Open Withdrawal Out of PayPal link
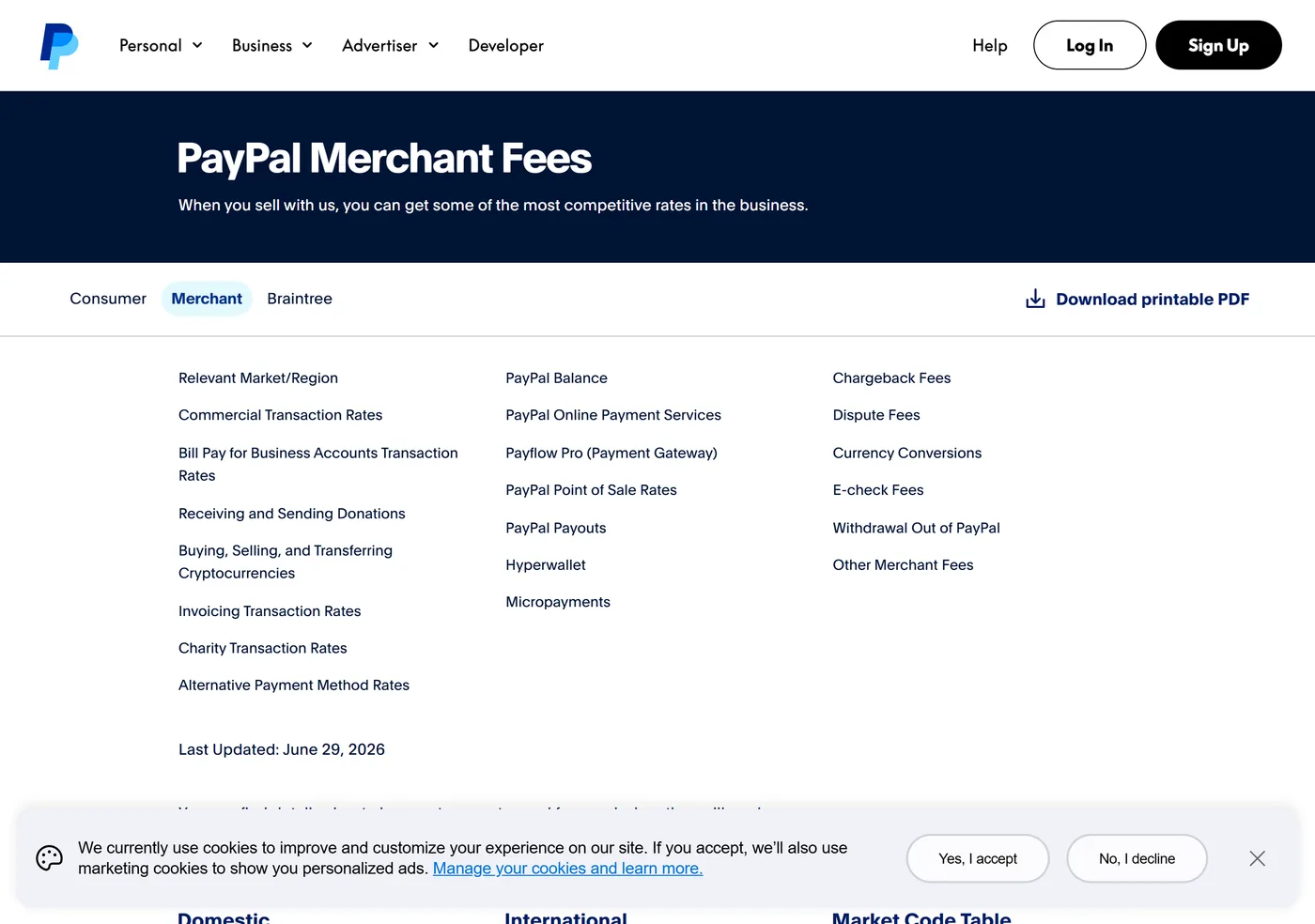Image resolution: width=1315 pixels, height=924 pixels. pos(917,528)
